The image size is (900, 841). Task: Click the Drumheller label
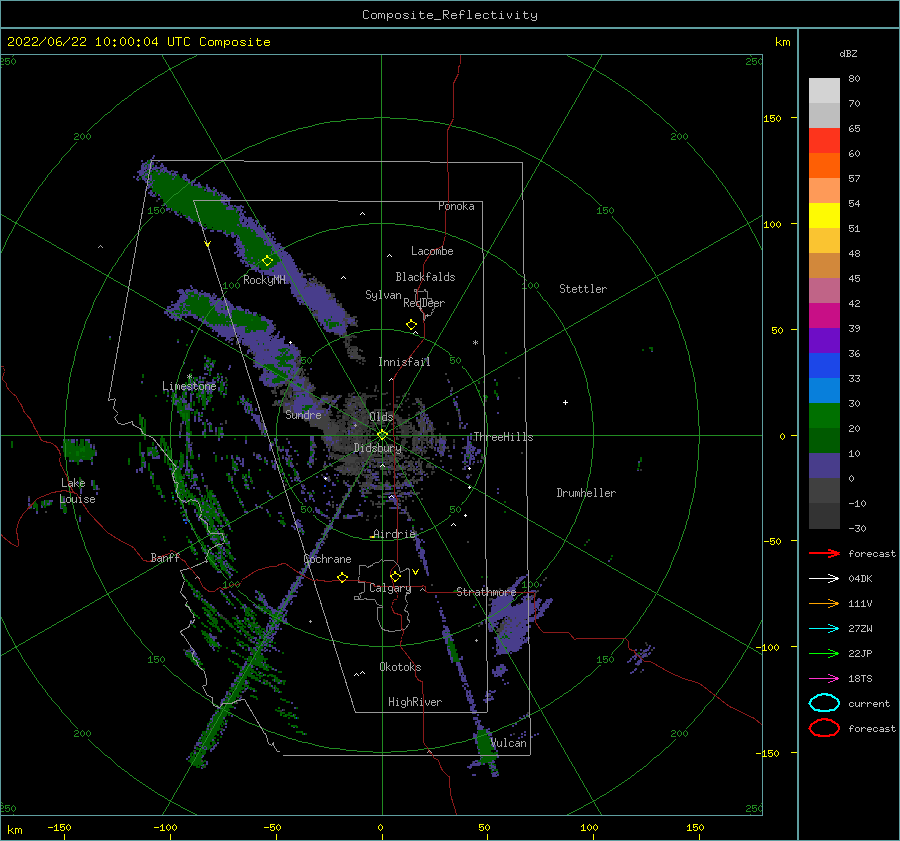[x=586, y=493]
